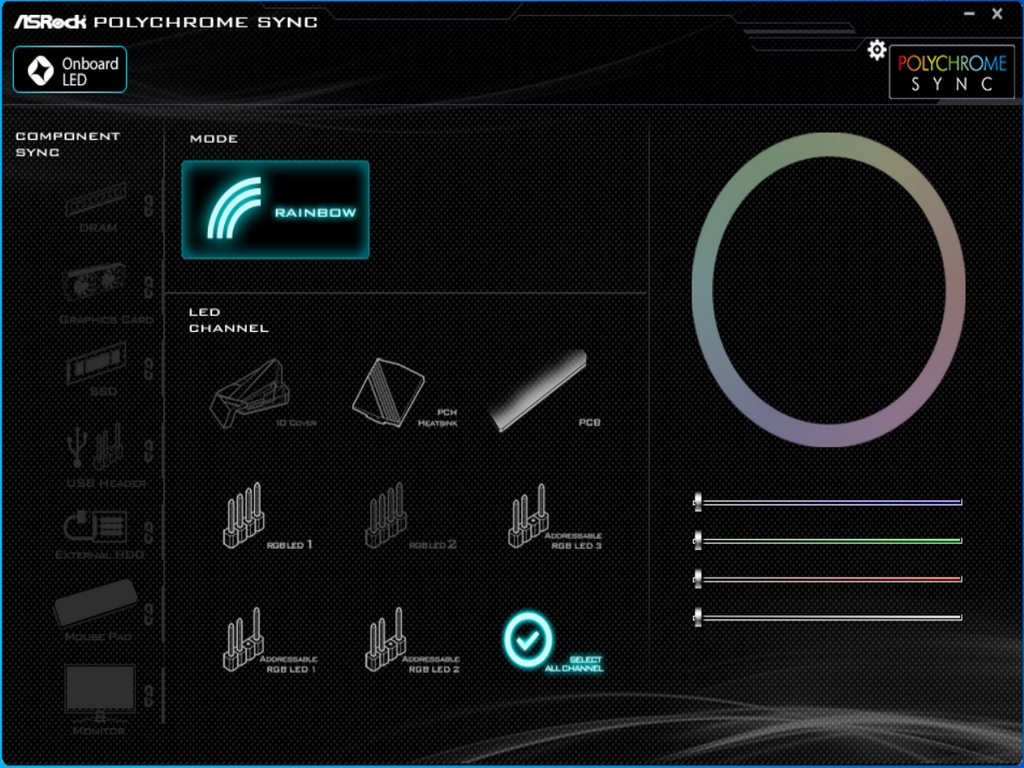Toggle the sync link next to Monitor
This screenshot has width=1024, height=768.
[149, 696]
